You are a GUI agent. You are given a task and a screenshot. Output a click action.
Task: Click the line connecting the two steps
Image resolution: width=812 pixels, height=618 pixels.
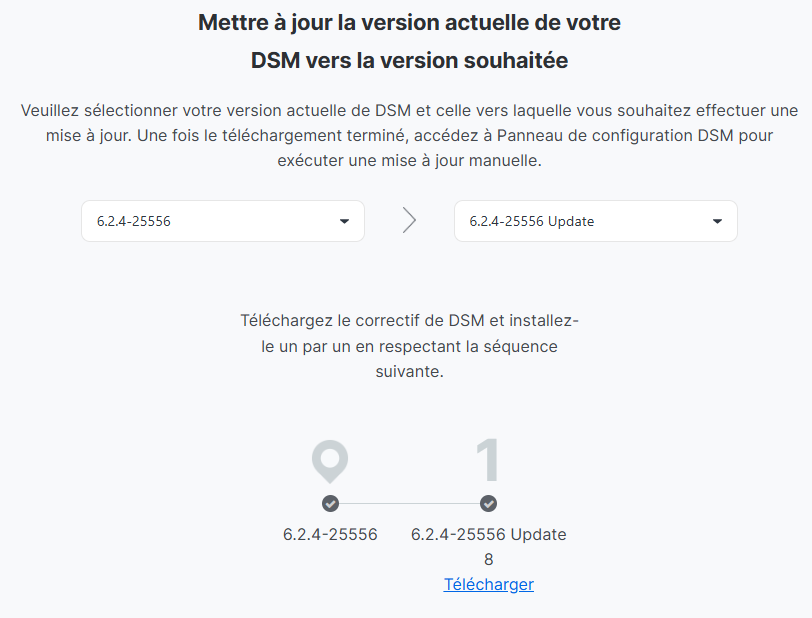point(409,503)
